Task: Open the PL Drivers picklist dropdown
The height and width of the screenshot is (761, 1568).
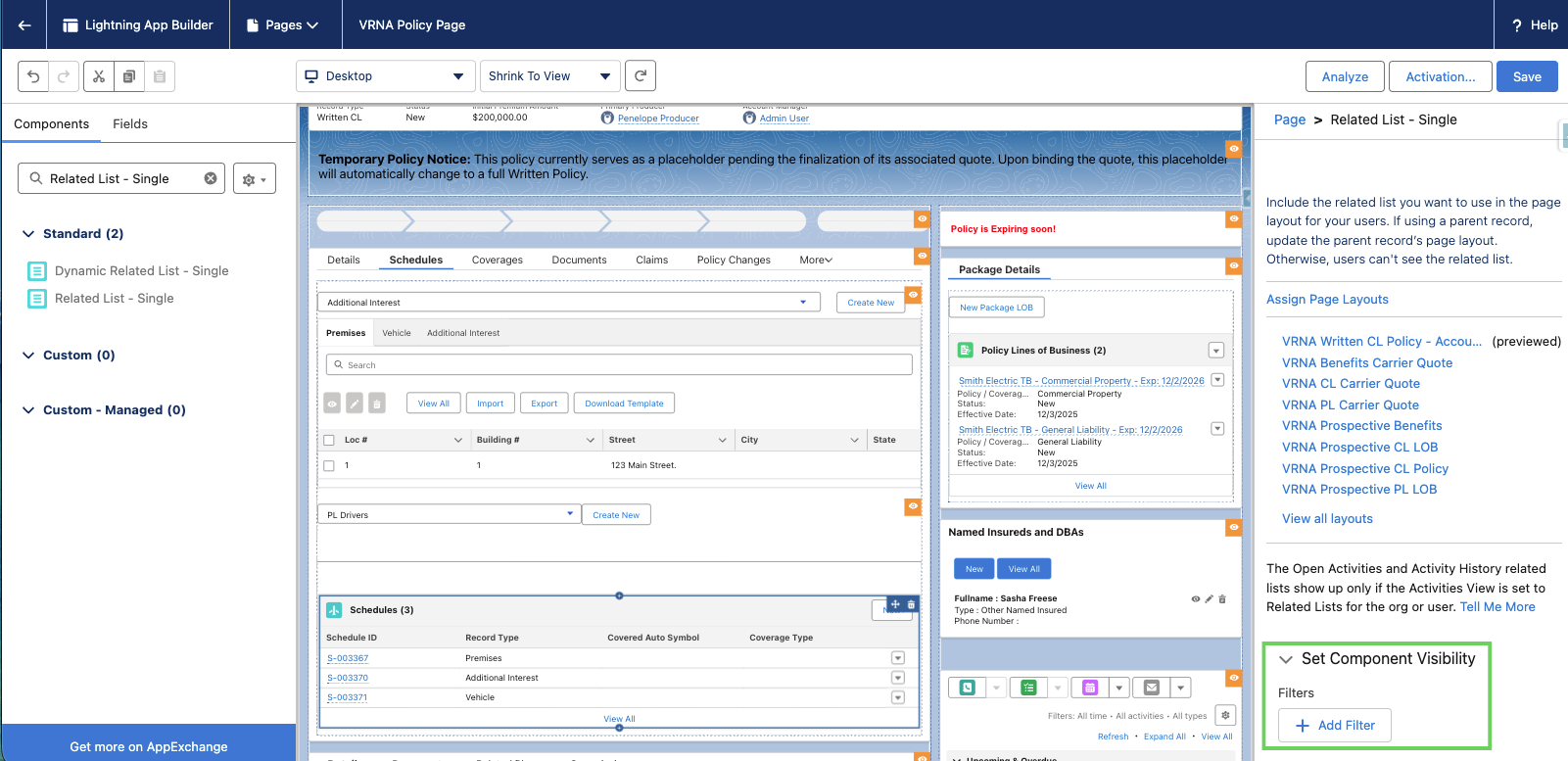Action: pos(450,514)
